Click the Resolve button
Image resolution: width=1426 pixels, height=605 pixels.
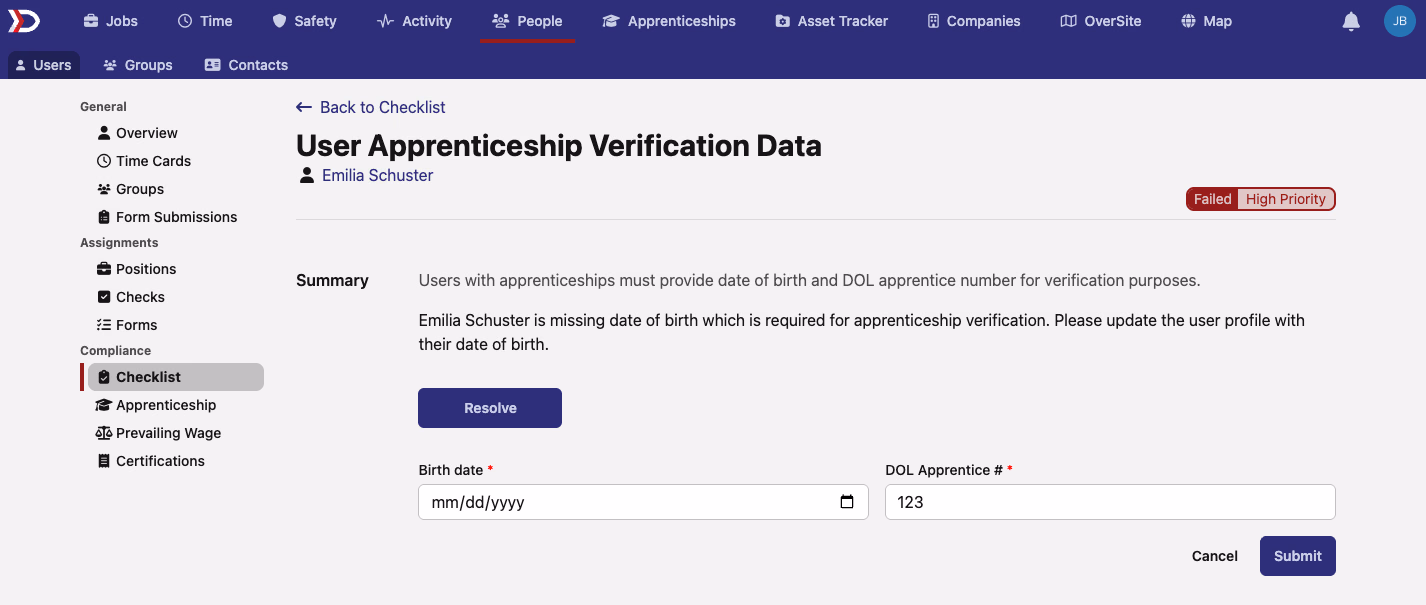[x=490, y=408]
